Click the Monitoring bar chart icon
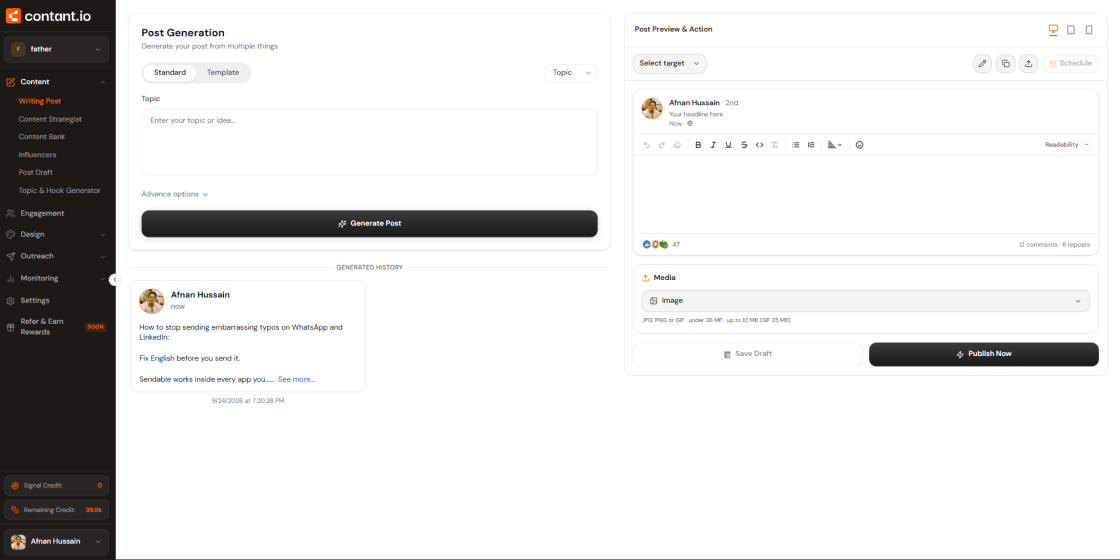Viewport: 1120px width, 560px height. coord(11,278)
